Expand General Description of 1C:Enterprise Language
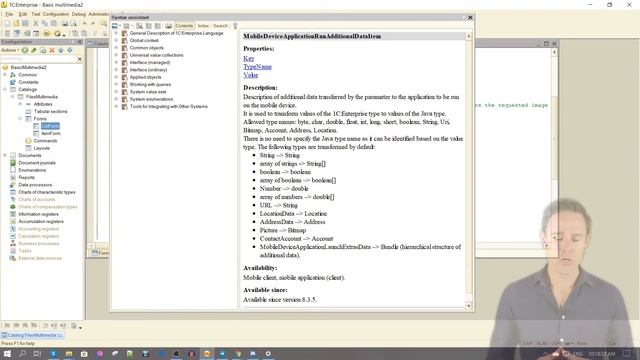 tap(116, 33)
